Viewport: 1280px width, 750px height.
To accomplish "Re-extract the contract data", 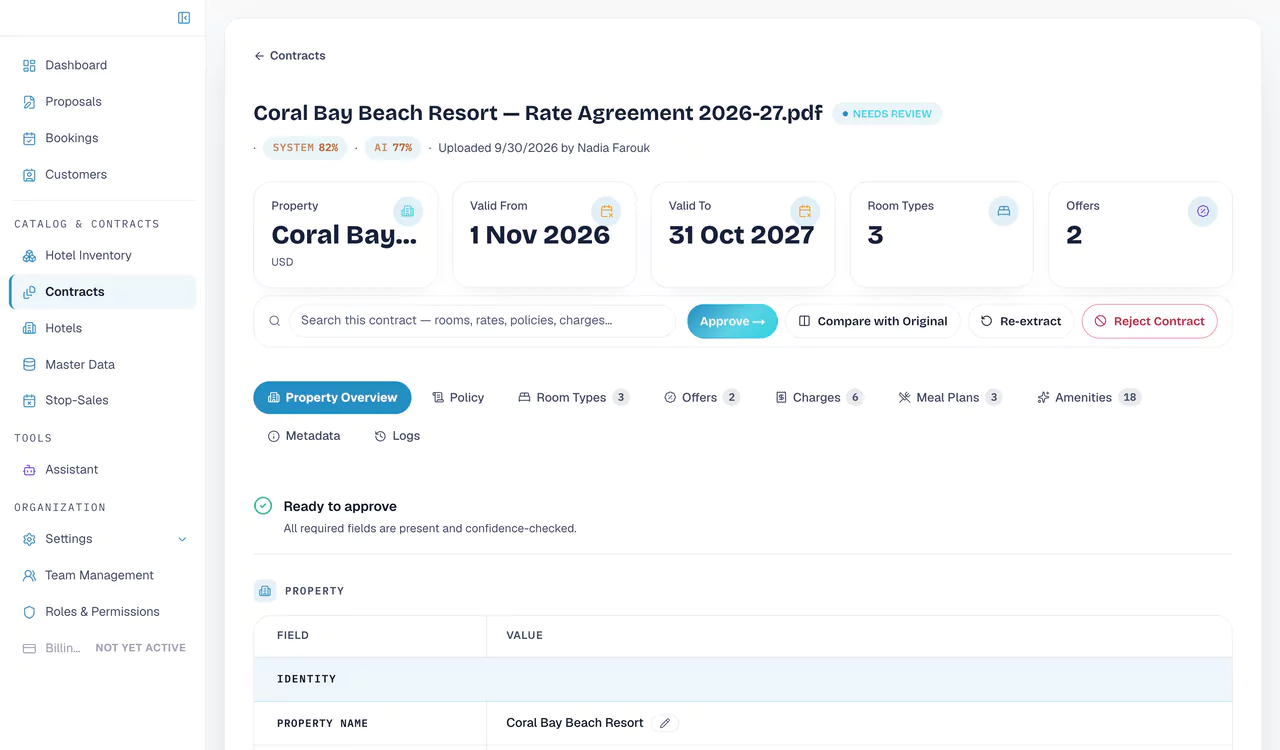I will click(1021, 321).
